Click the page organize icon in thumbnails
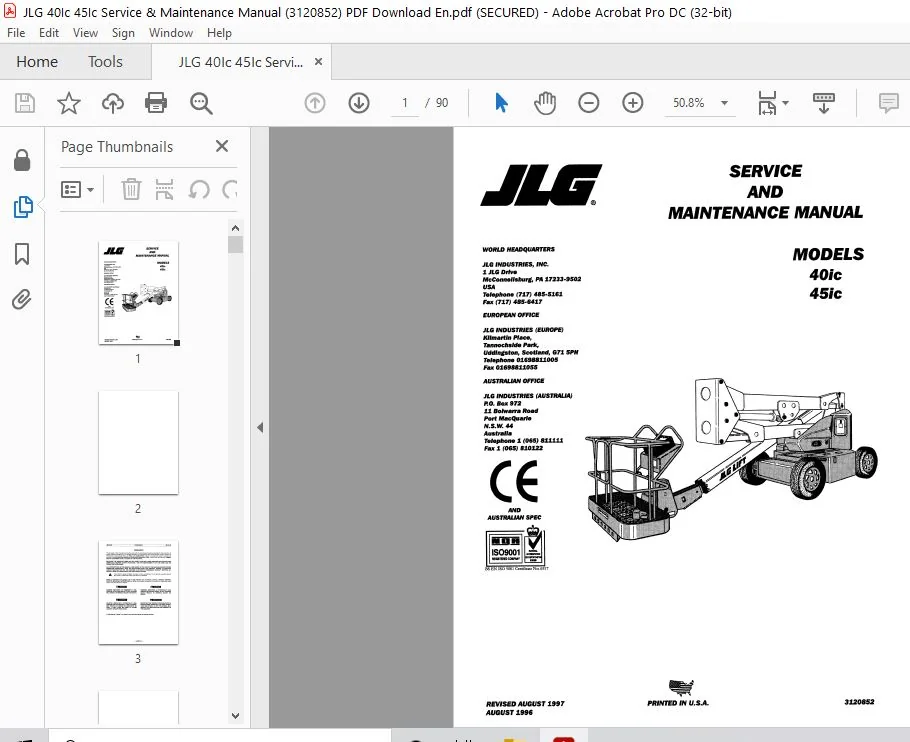Image resolution: width=910 pixels, height=742 pixels. pos(165,189)
